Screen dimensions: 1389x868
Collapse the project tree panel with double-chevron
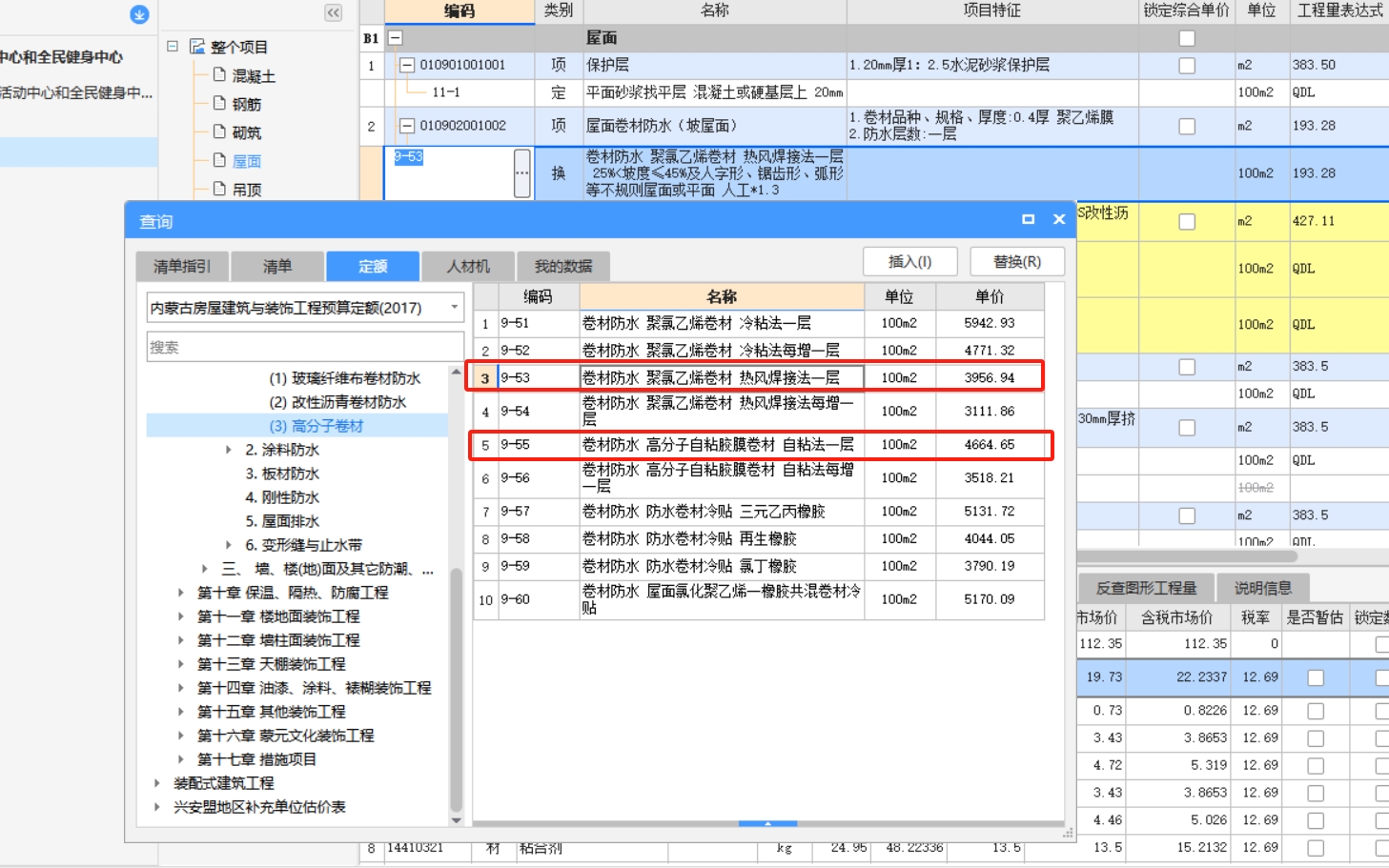coord(333,12)
